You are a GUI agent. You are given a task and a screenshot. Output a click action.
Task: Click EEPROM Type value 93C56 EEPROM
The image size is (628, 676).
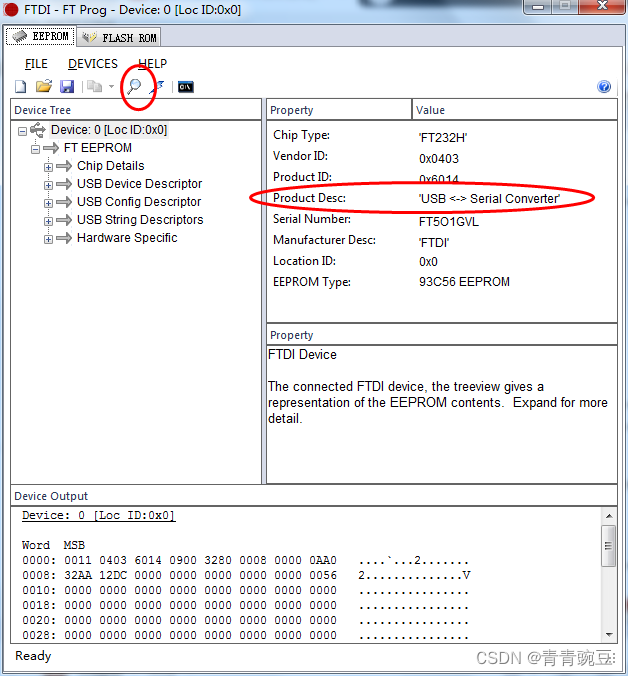coord(464,282)
